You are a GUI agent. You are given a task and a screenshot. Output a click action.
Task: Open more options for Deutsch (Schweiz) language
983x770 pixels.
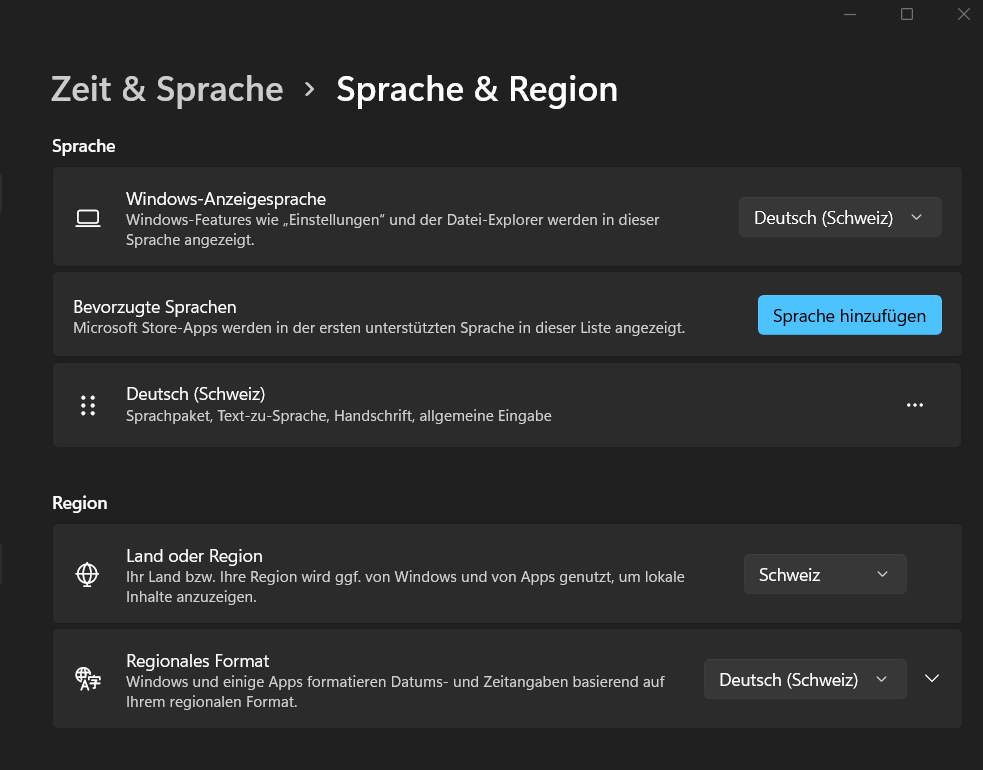click(914, 405)
